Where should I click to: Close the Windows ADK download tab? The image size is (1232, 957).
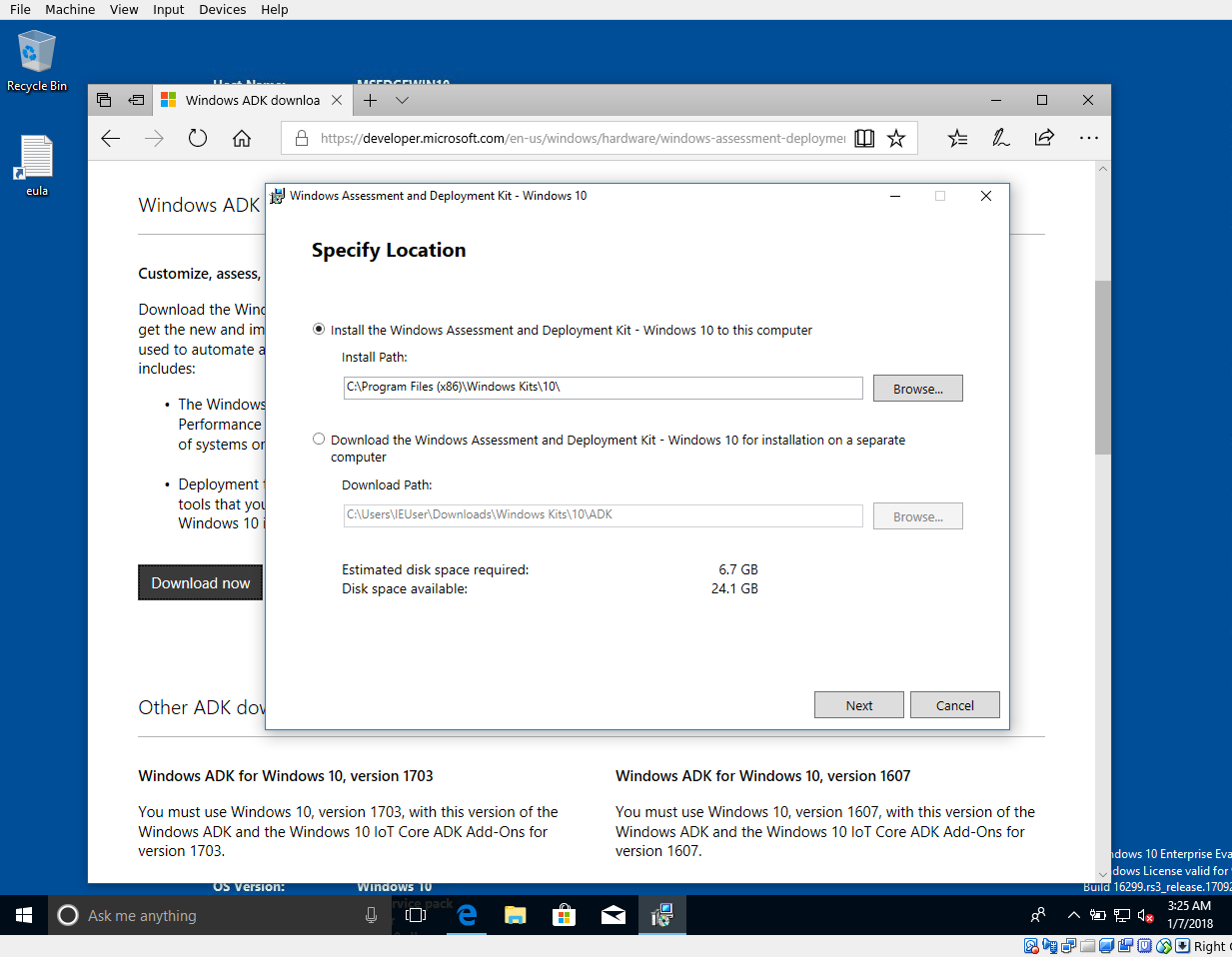pos(337,100)
